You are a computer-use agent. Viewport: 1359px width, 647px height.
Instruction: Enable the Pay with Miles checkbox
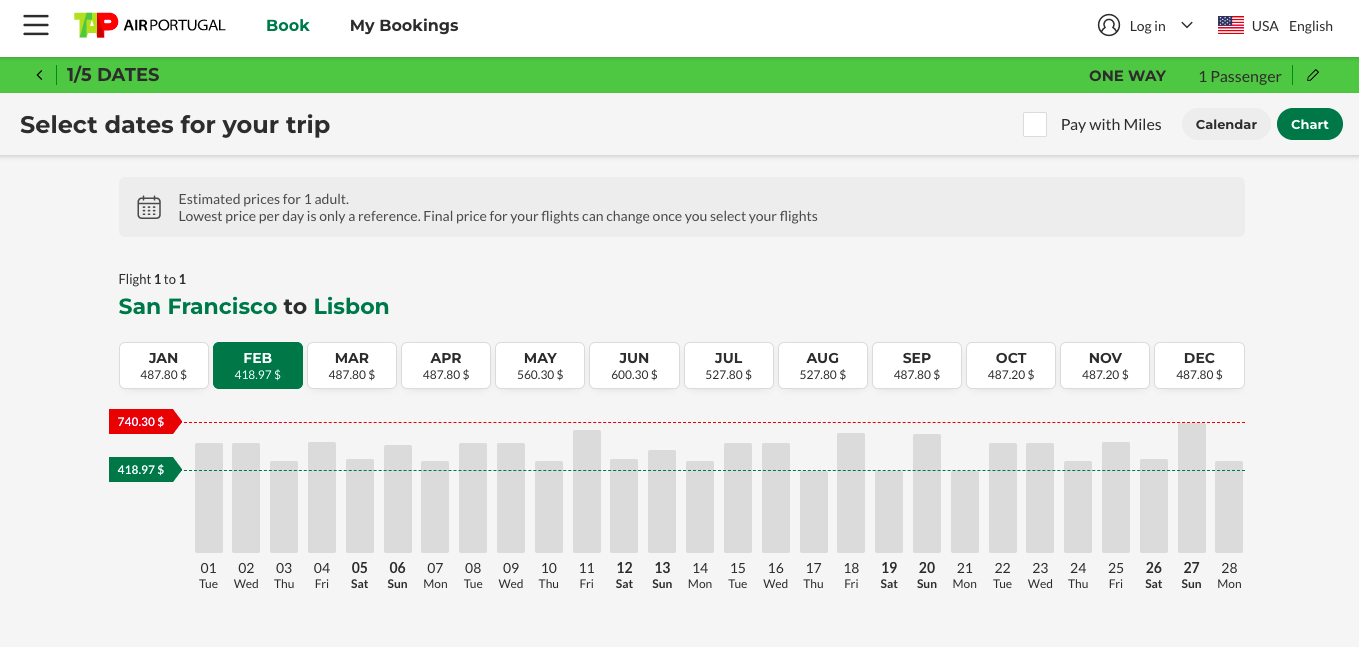click(x=1035, y=125)
